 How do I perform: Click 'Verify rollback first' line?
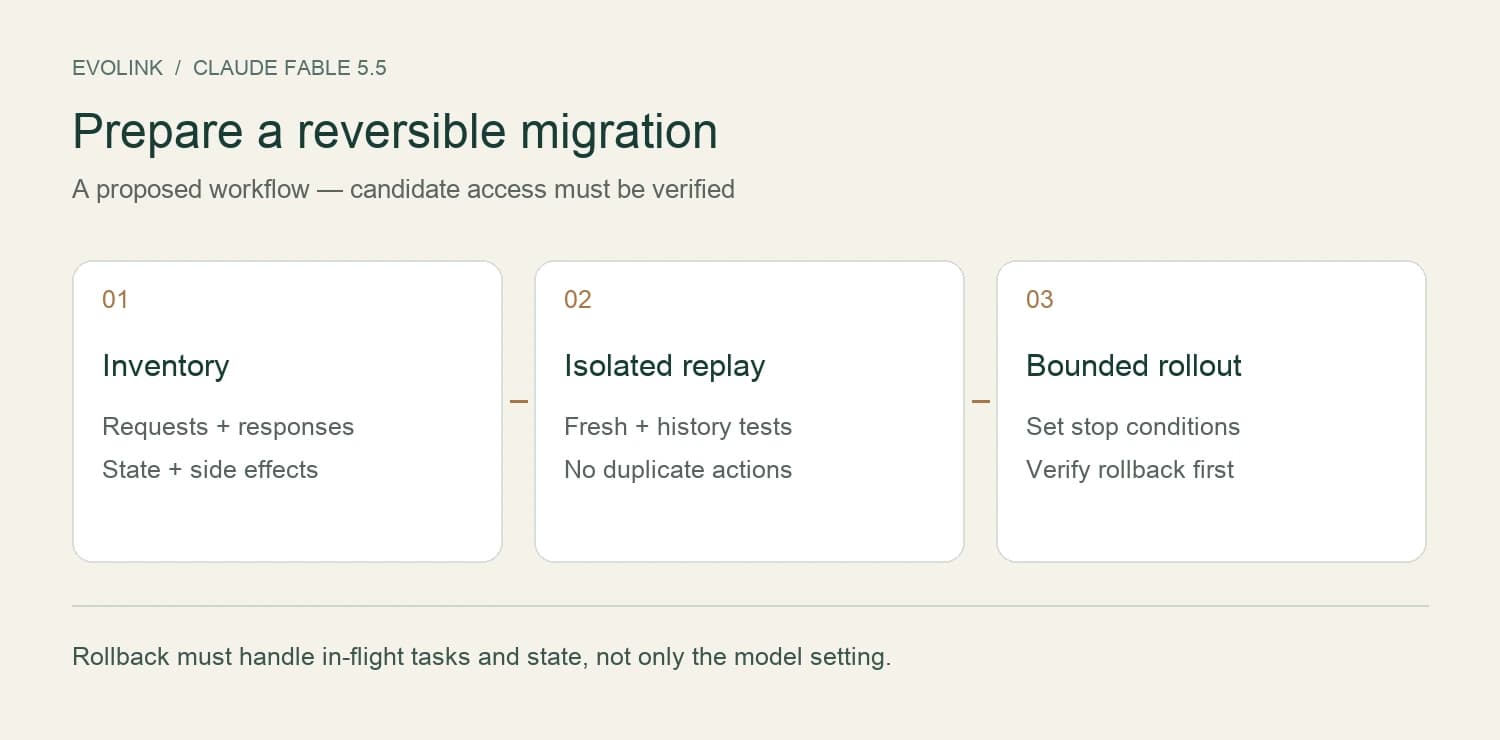[x=1130, y=470]
